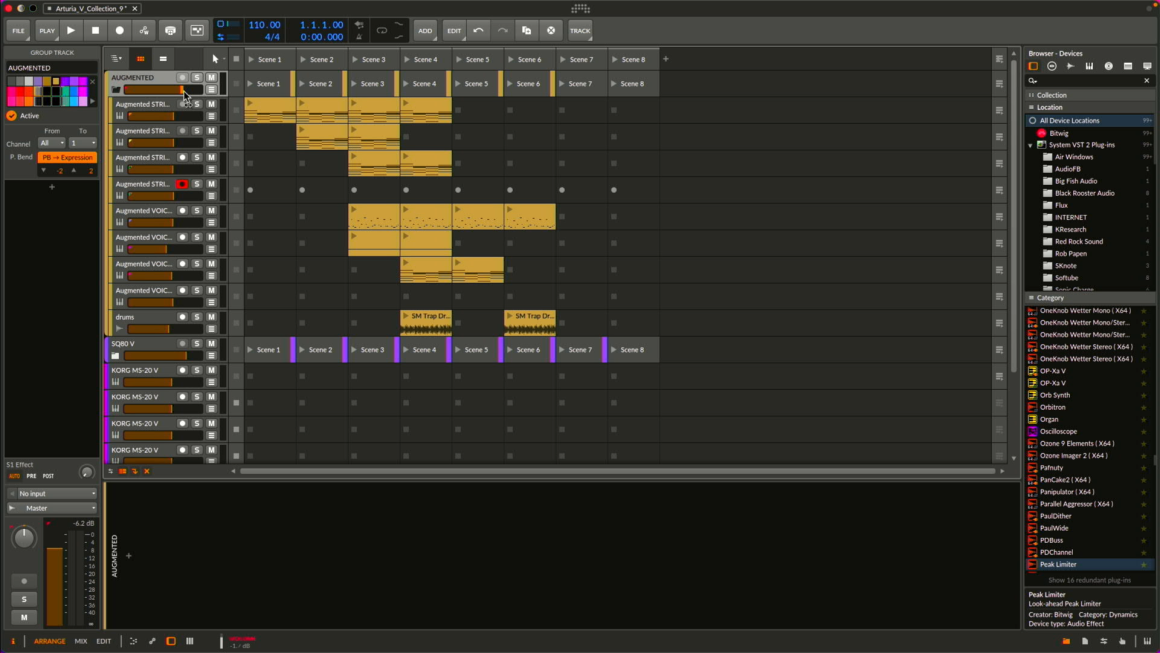
Task: Click the ADD button in toolbar
Action: point(425,31)
